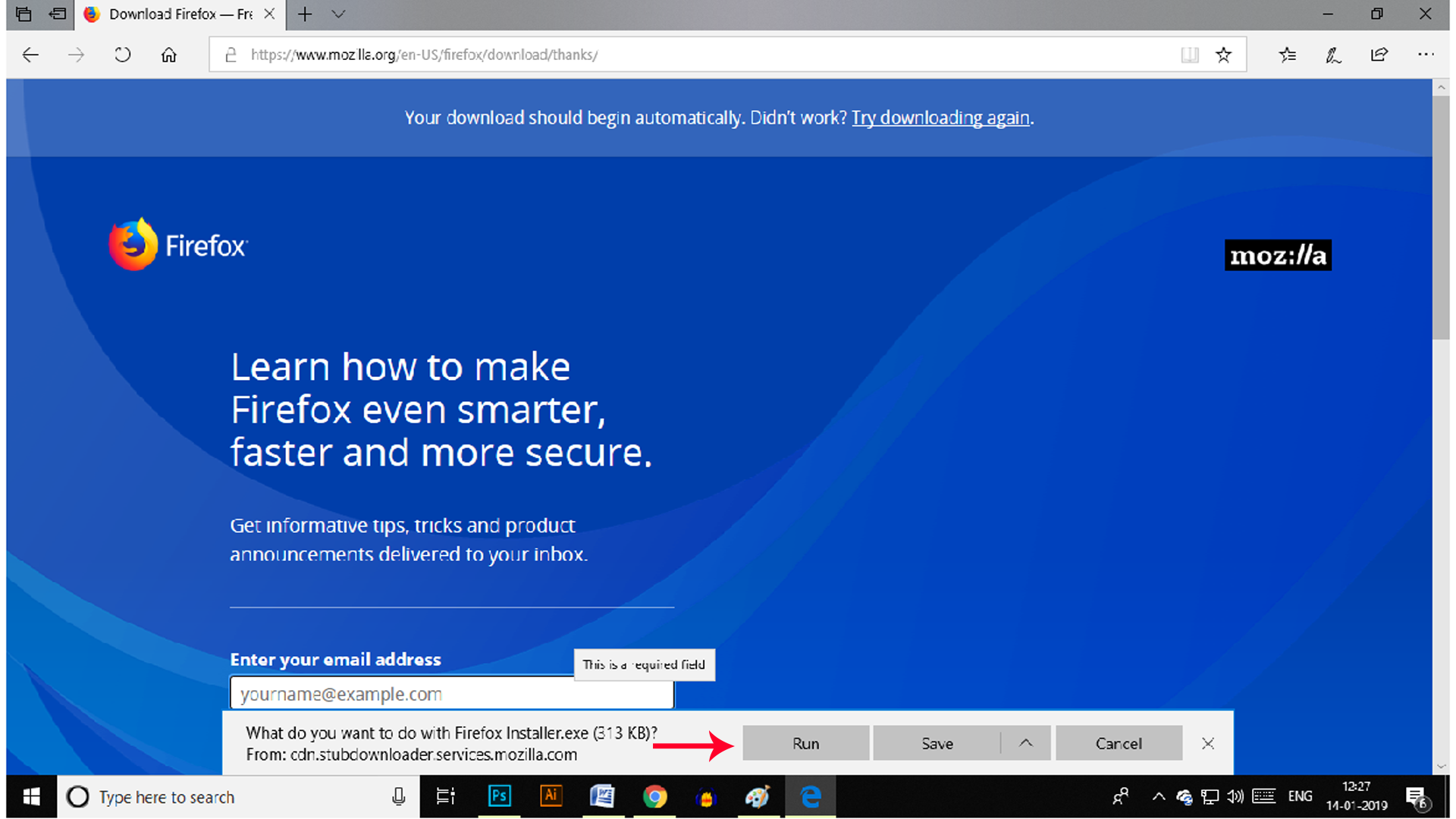Open Illustrator from the taskbar
The height and width of the screenshot is (819, 1456).
click(x=551, y=796)
